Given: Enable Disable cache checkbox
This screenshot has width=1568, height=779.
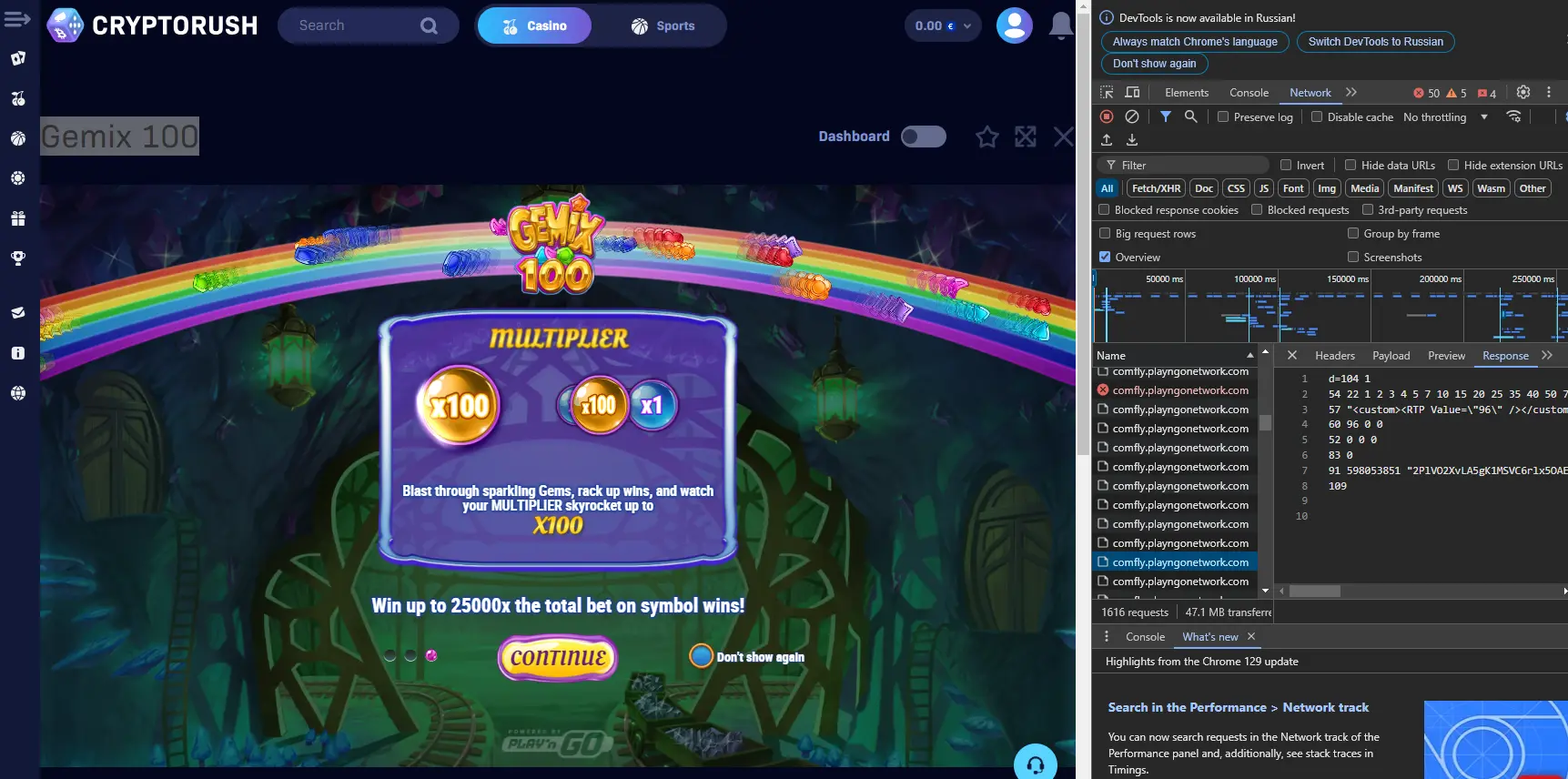Looking at the screenshot, I should click(1317, 116).
